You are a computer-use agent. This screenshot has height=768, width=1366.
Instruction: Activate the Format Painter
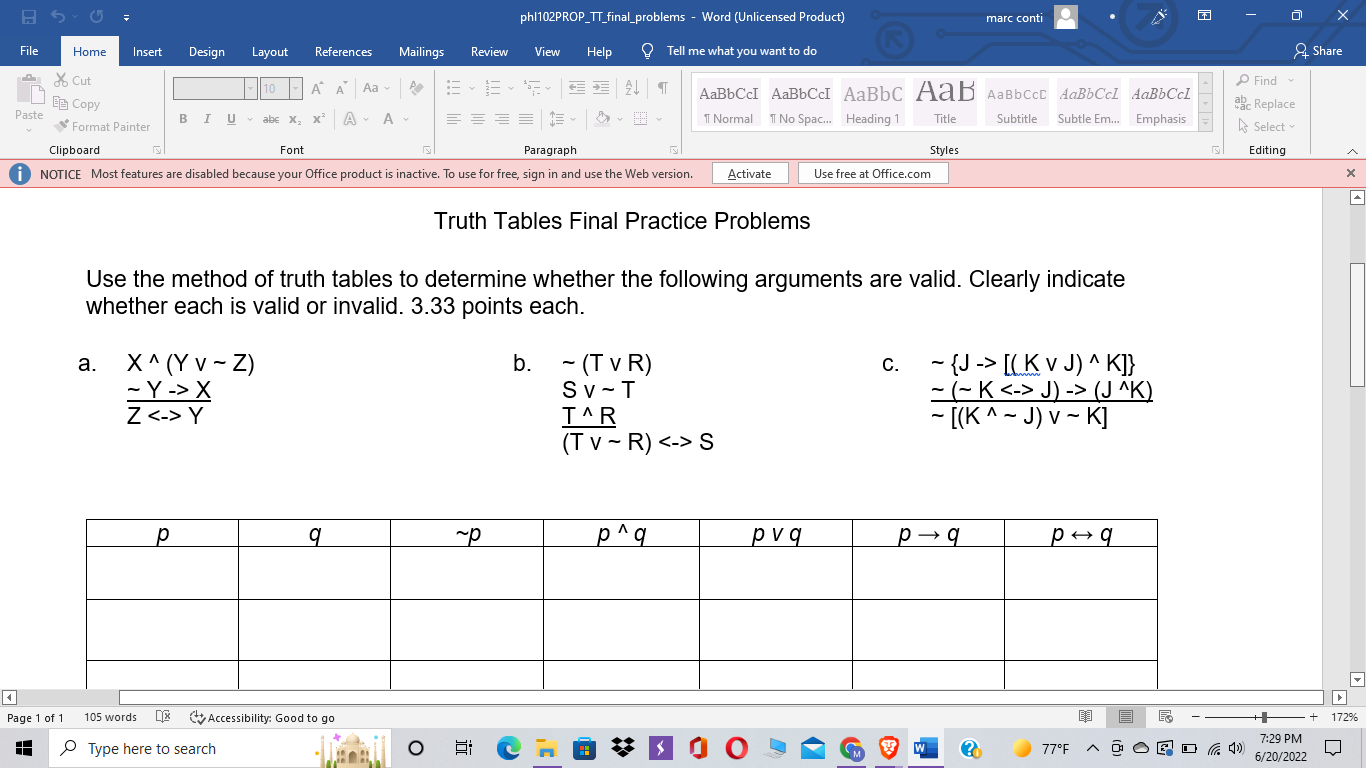point(103,126)
